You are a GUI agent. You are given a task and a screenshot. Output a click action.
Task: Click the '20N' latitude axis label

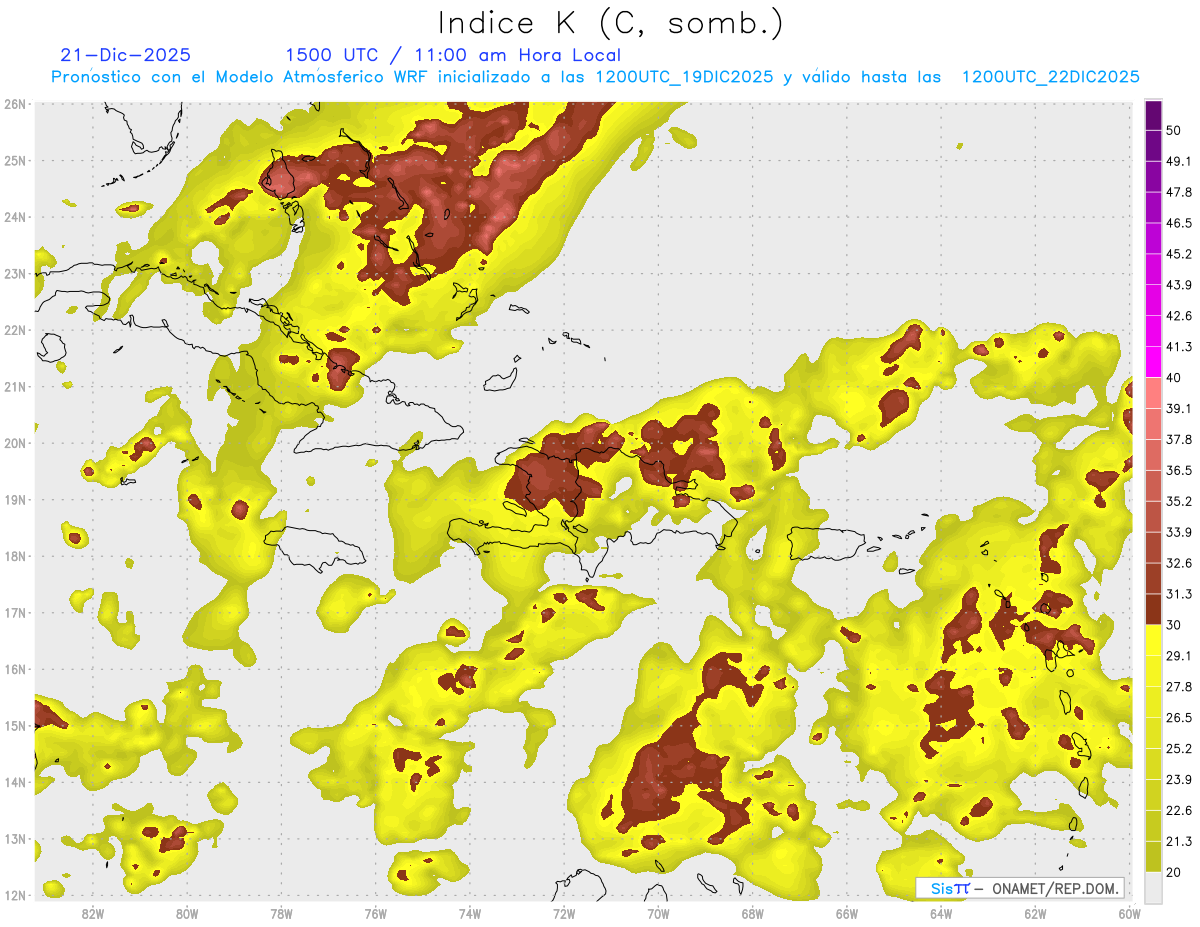point(15,443)
